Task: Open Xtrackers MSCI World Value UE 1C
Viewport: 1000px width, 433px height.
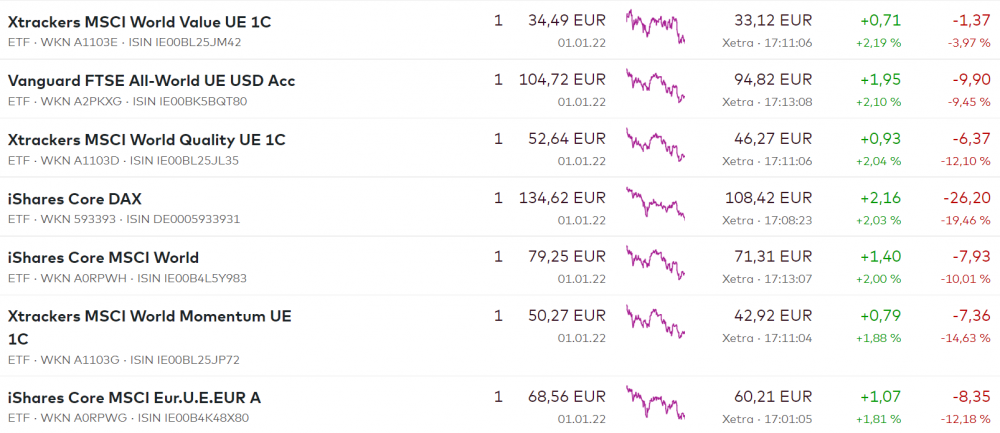Action: pyautogui.click(x=139, y=22)
